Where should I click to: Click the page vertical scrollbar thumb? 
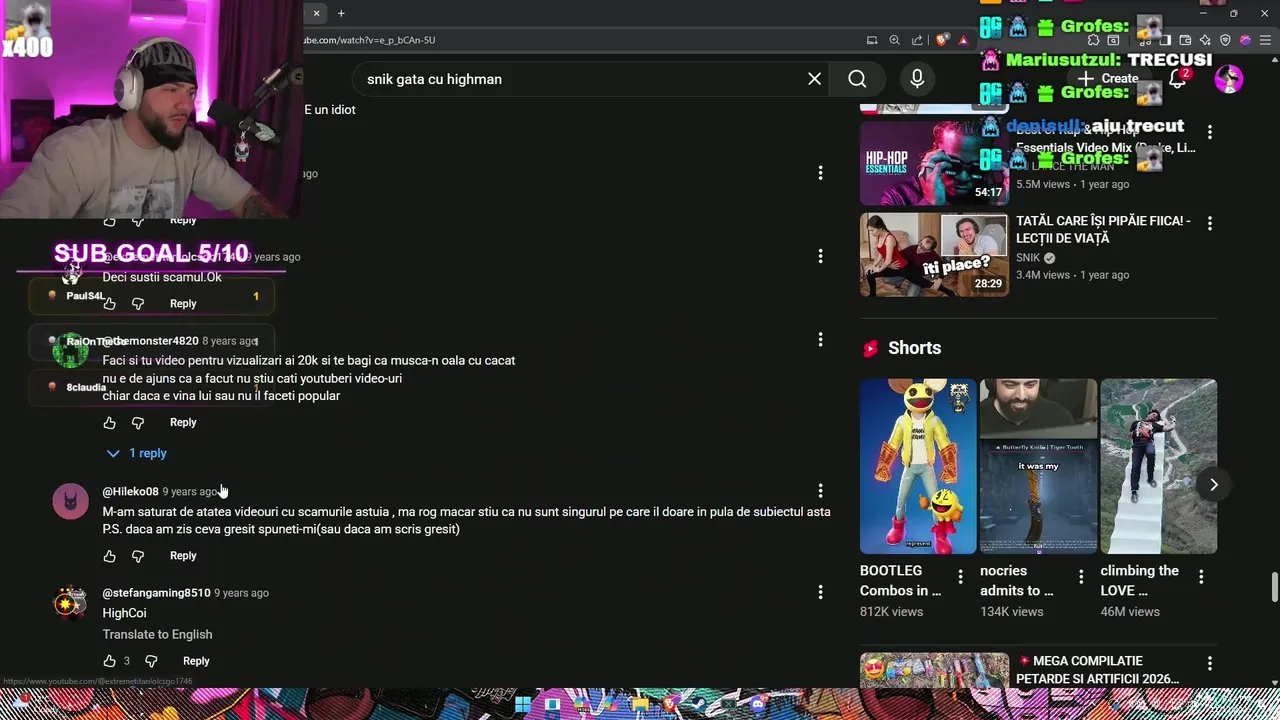coord(1273,587)
